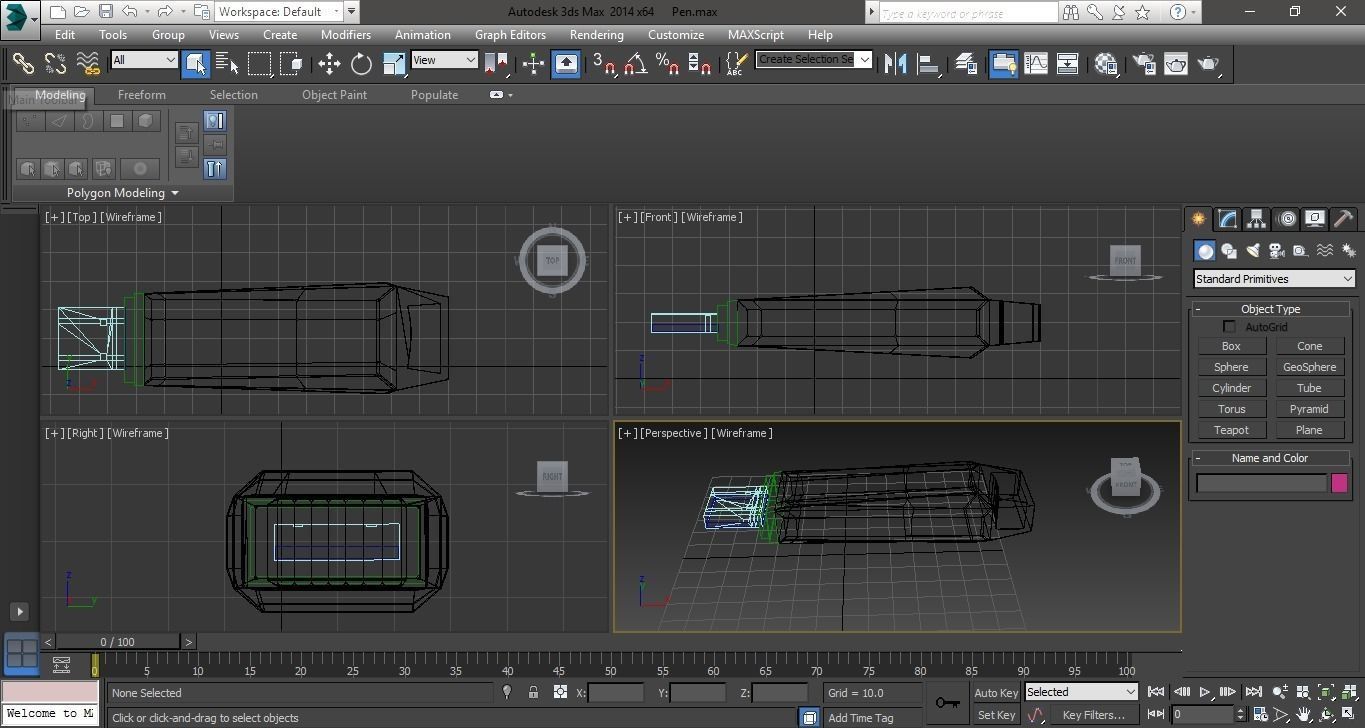Create a Teapot primitive

(1231, 430)
